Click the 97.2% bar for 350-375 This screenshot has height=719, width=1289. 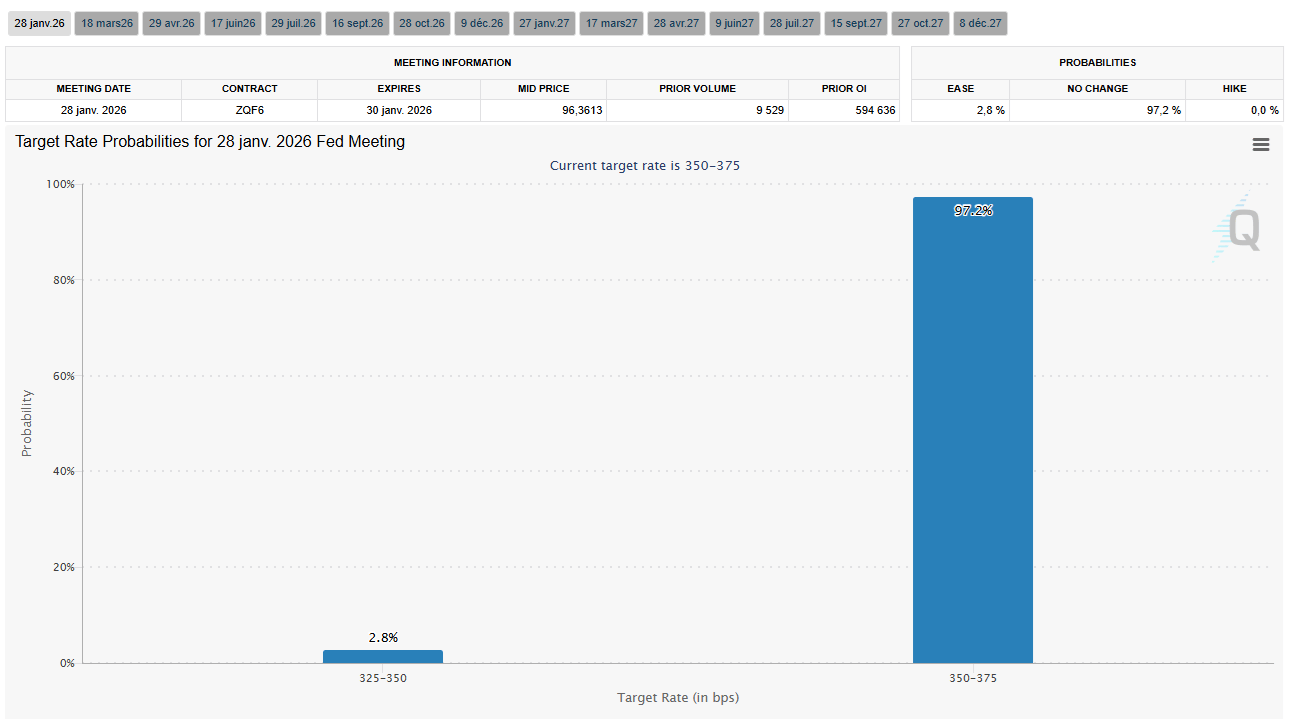[972, 430]
